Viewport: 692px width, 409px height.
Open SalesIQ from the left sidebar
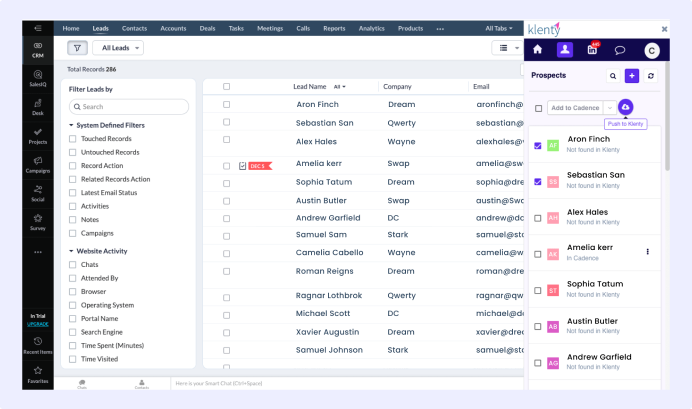tap(37, 78)
